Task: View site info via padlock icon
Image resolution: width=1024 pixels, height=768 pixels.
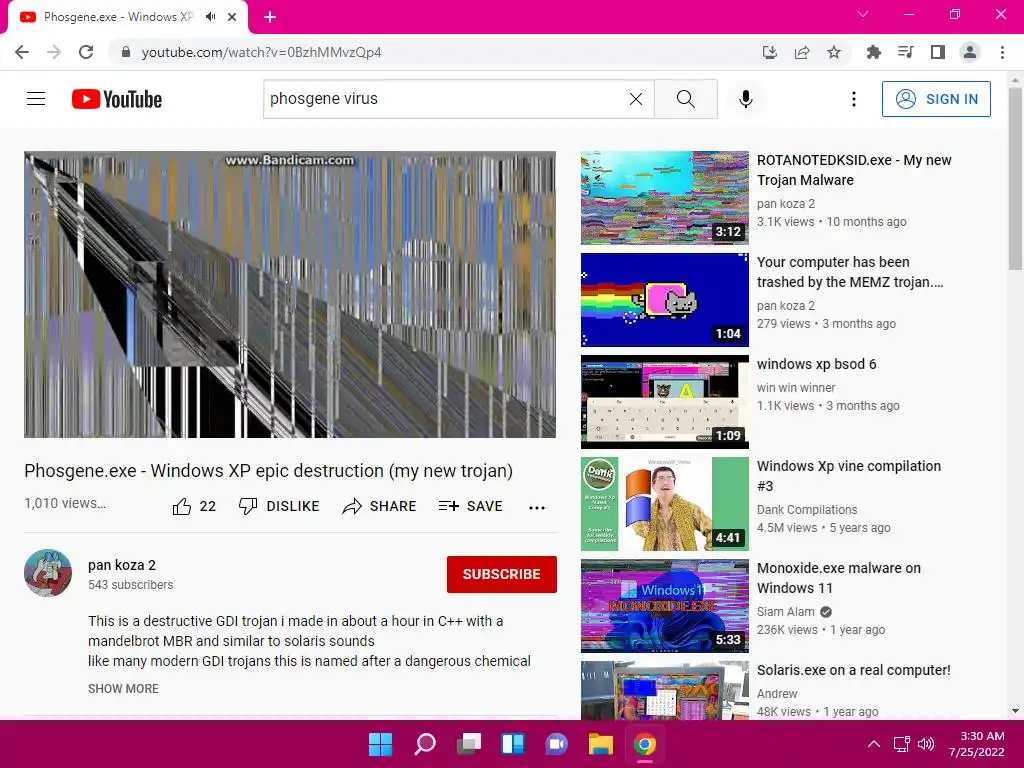Action: pyautogui.click(x=126, y=52)
